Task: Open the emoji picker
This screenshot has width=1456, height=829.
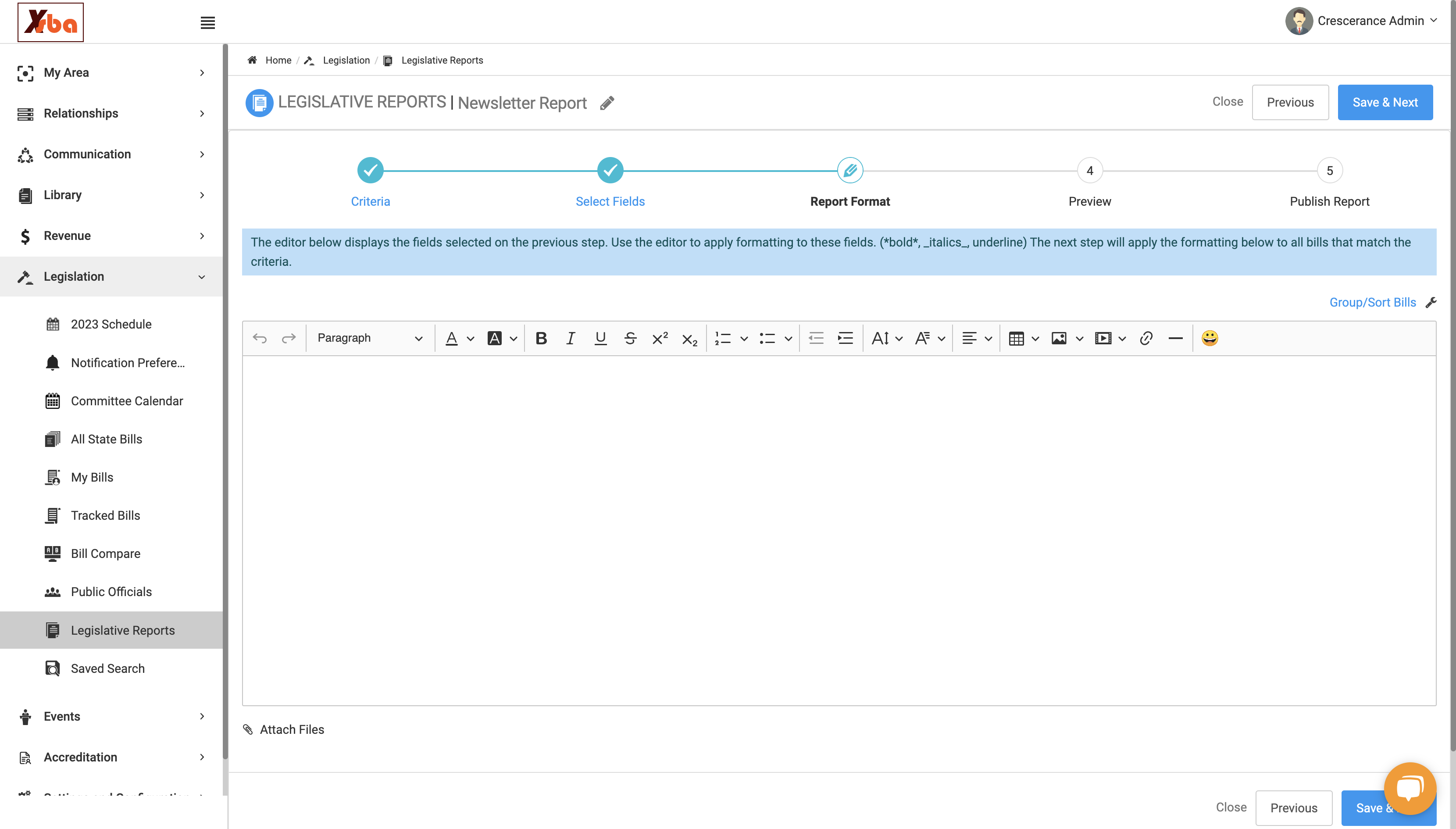Action: (1210, 338)
